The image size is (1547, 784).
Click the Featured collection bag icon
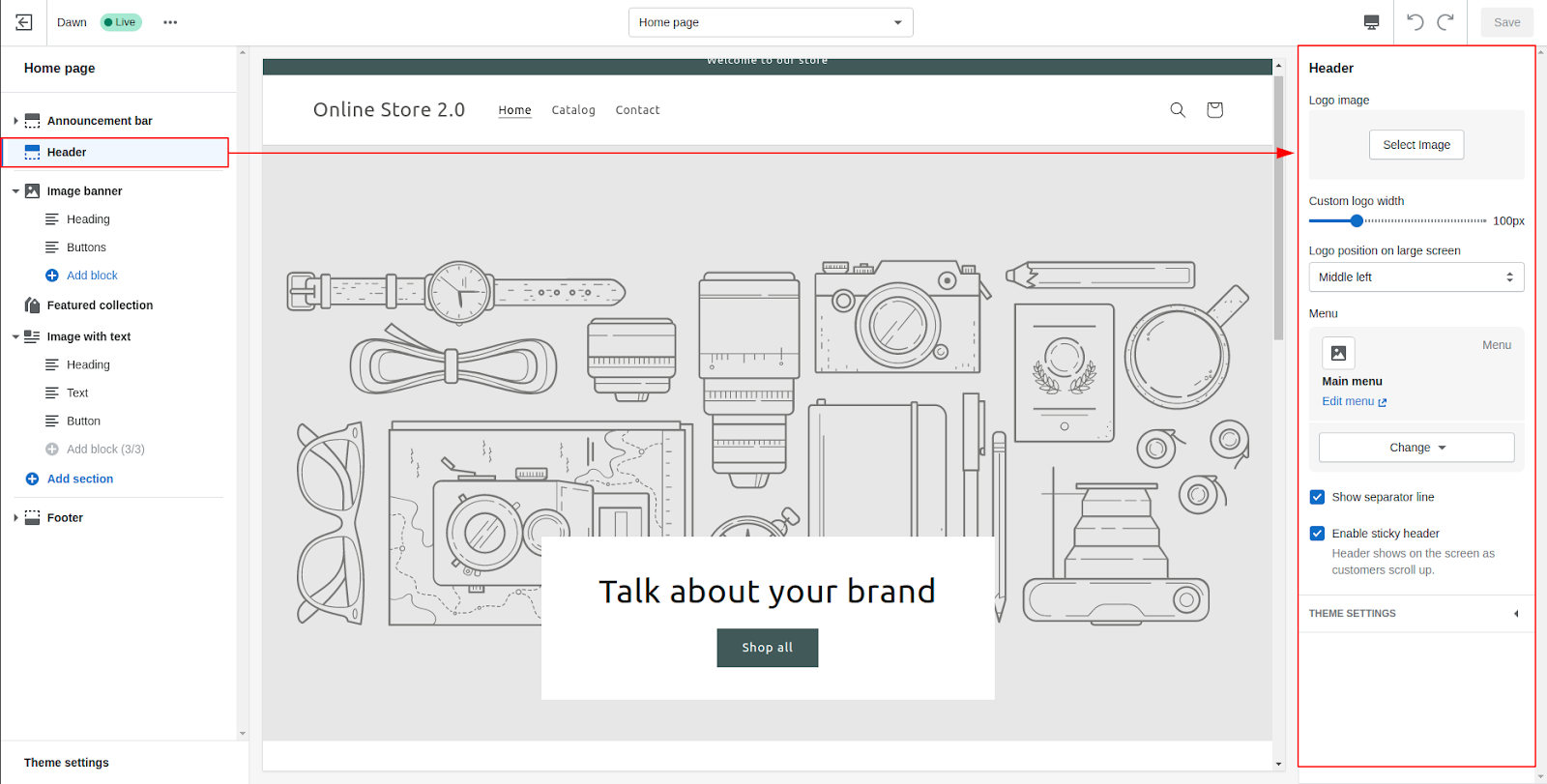point(32,305)
